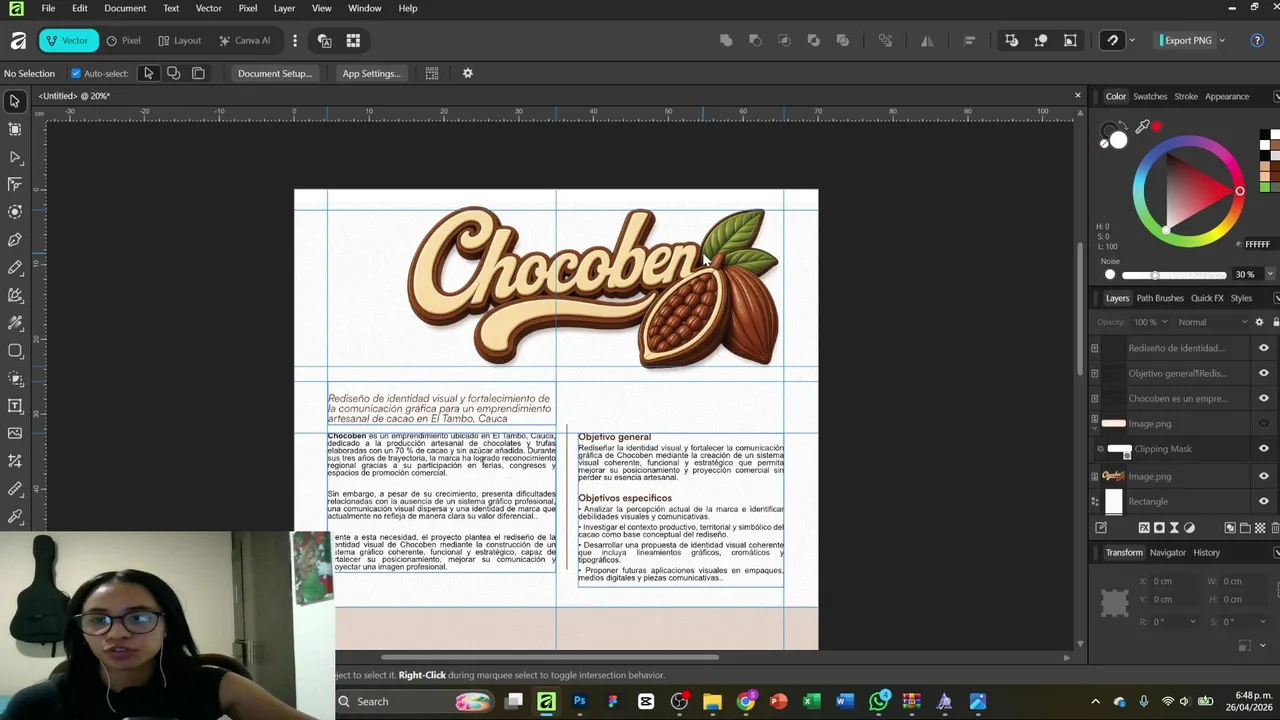Select the Node tool in the left toolbar
The width and height of the screenshot is (1280, 720).
tap(15, 157)
